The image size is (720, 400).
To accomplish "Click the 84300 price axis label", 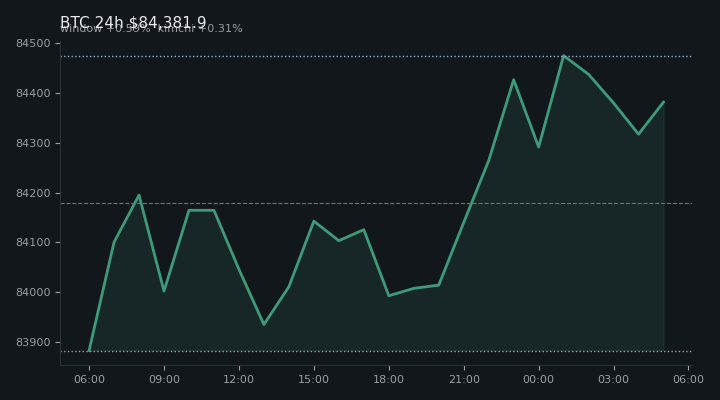I will 33,144.
